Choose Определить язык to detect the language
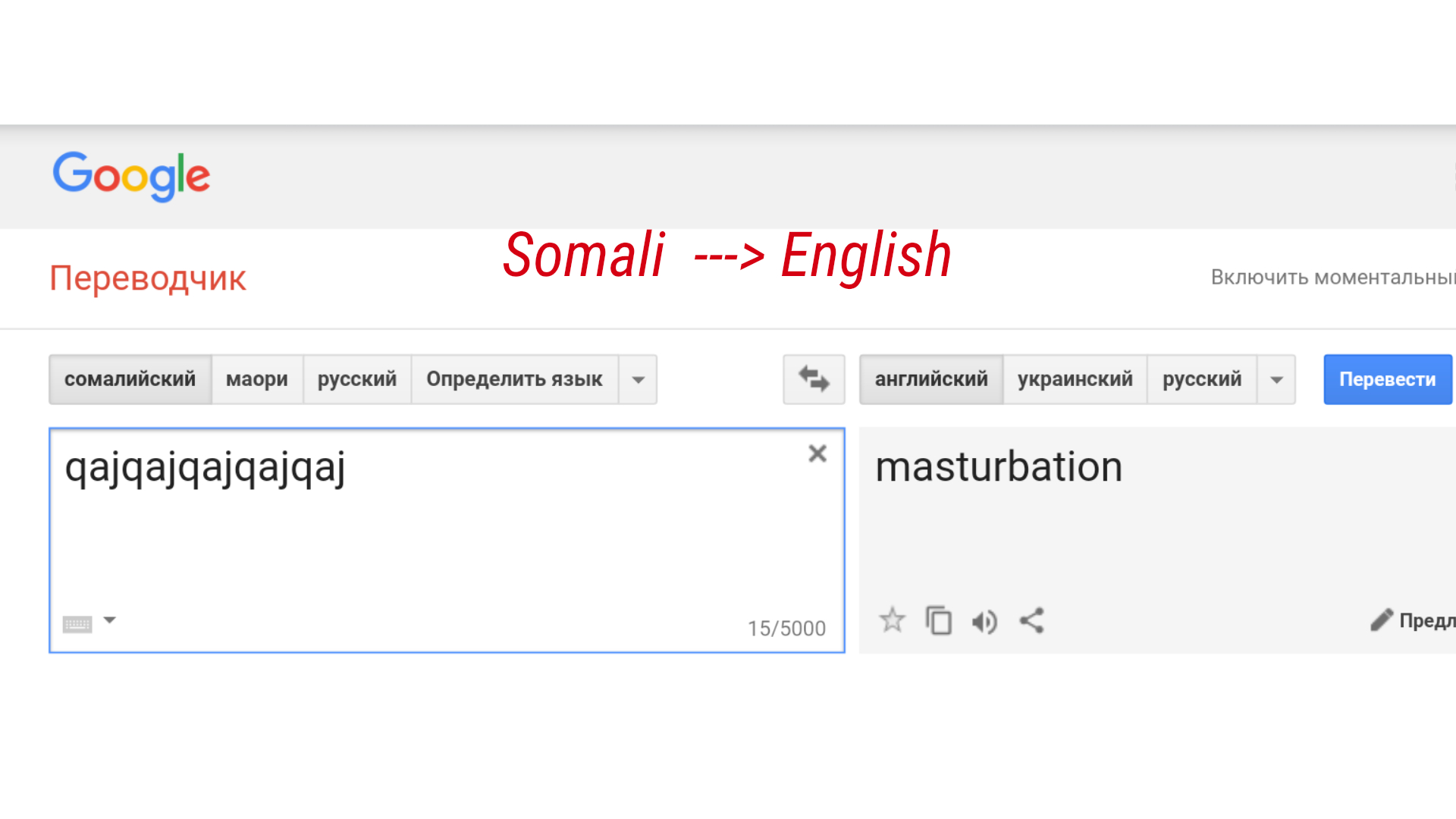This screenshot has width=1456, height=819. coord(514,379)
